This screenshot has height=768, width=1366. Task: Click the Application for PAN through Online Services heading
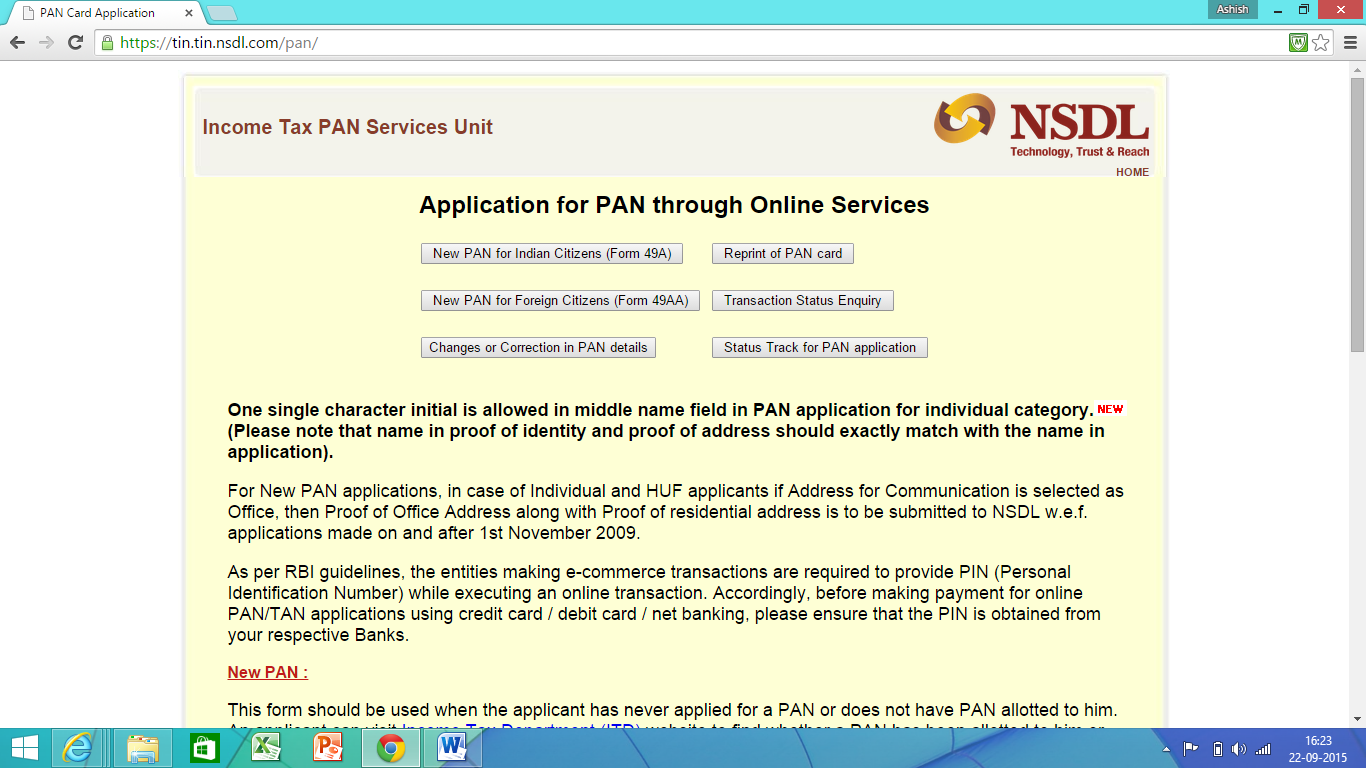coord(674,205)
